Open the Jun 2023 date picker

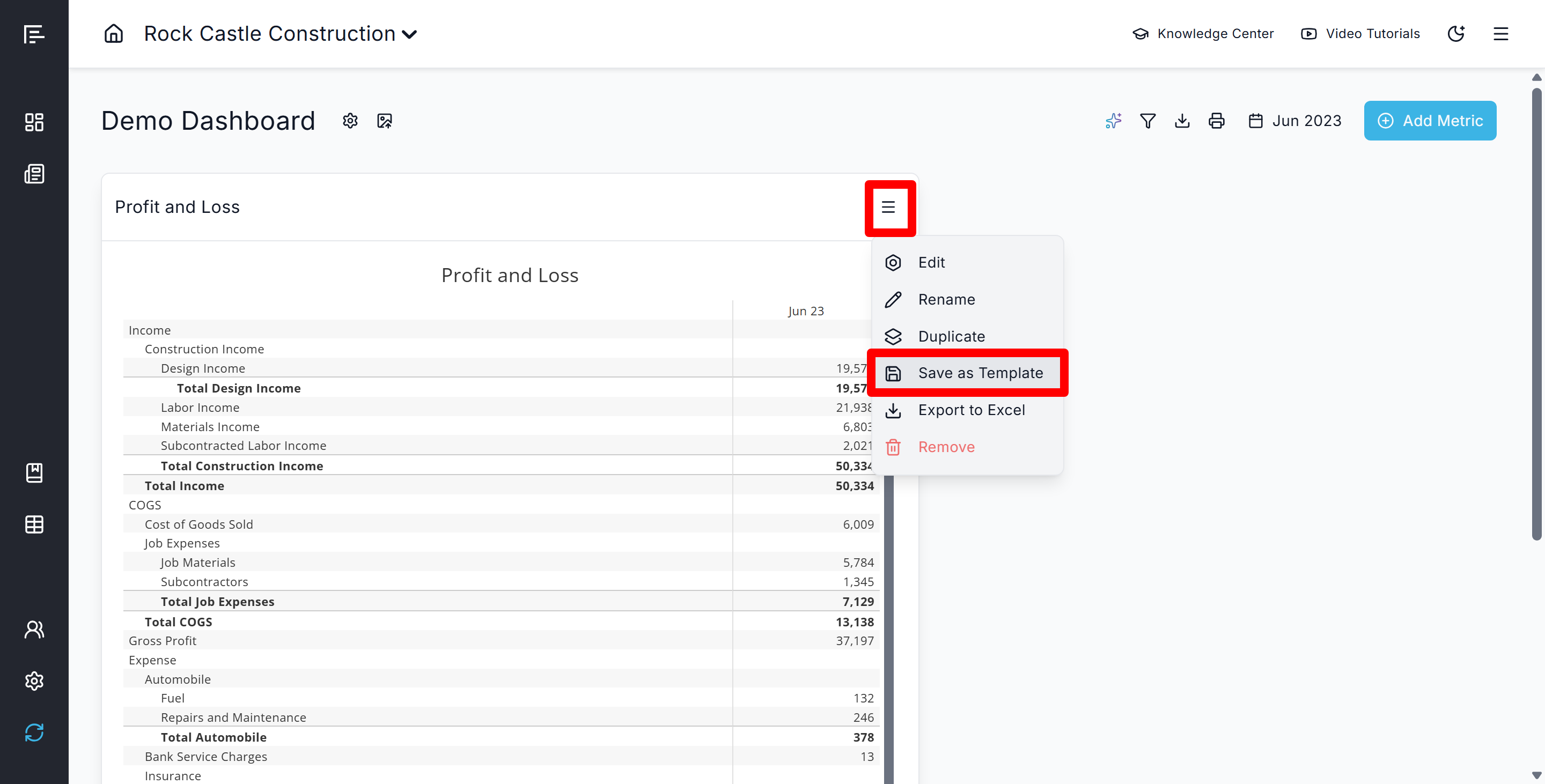(1294, 121)
